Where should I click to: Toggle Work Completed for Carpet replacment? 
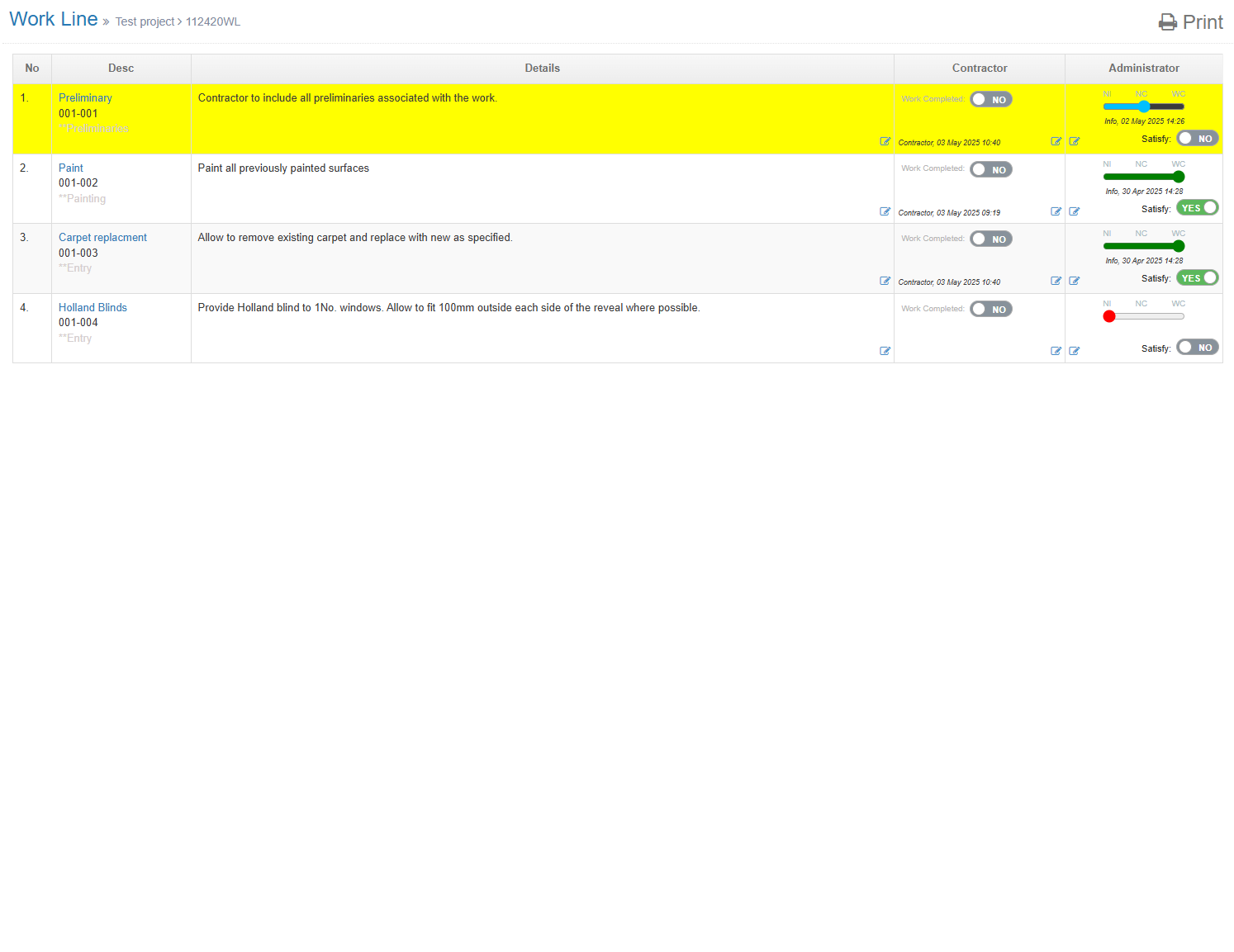(x=990, y=239)
